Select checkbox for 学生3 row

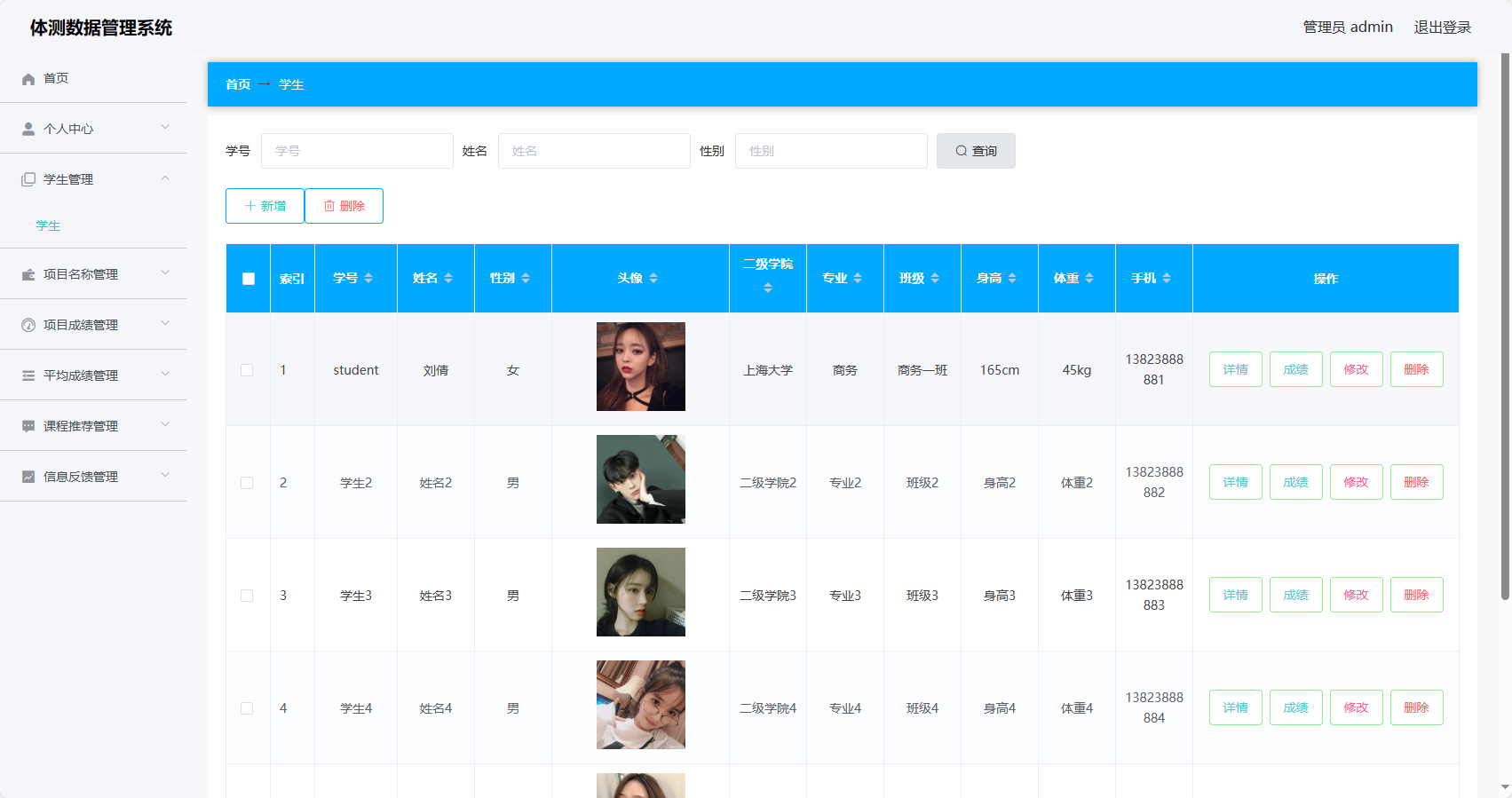[247, 596]
